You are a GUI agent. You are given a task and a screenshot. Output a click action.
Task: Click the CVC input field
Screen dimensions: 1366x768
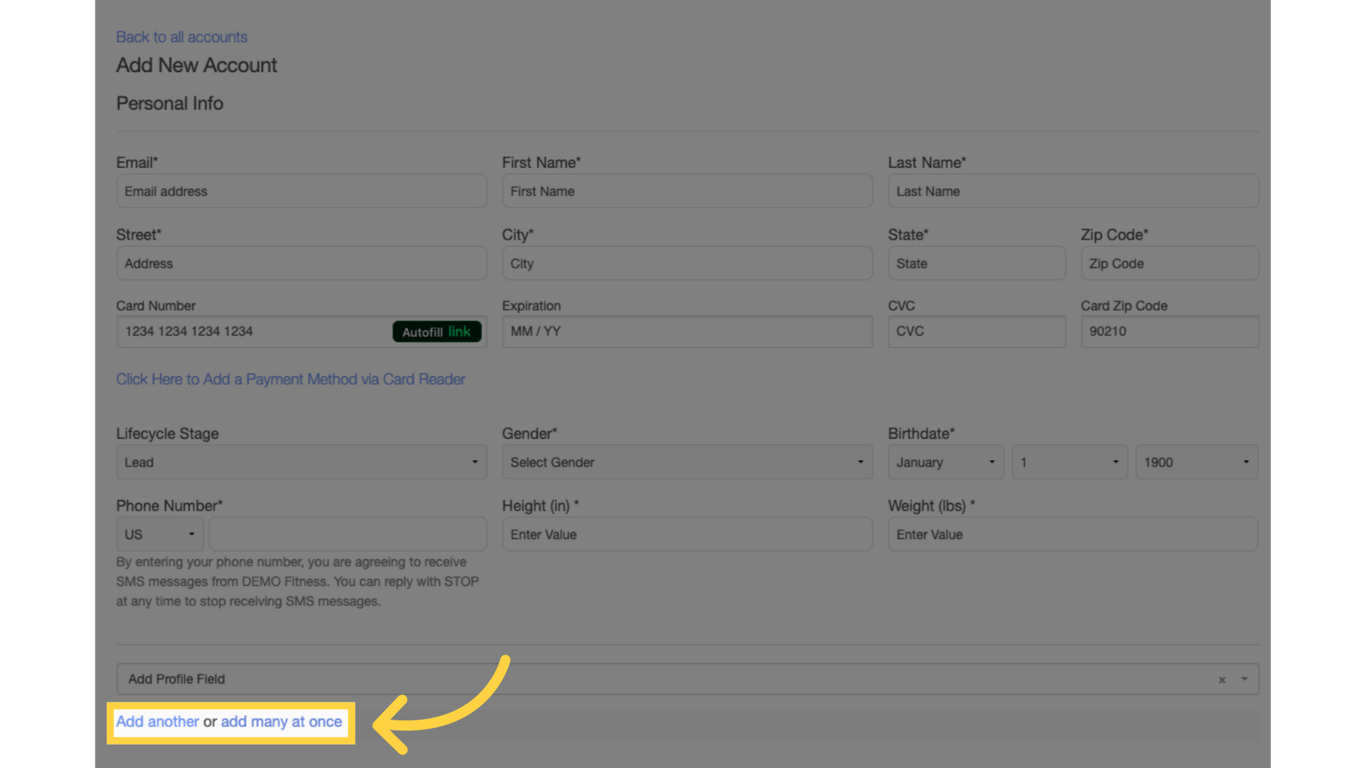[976, 331]
